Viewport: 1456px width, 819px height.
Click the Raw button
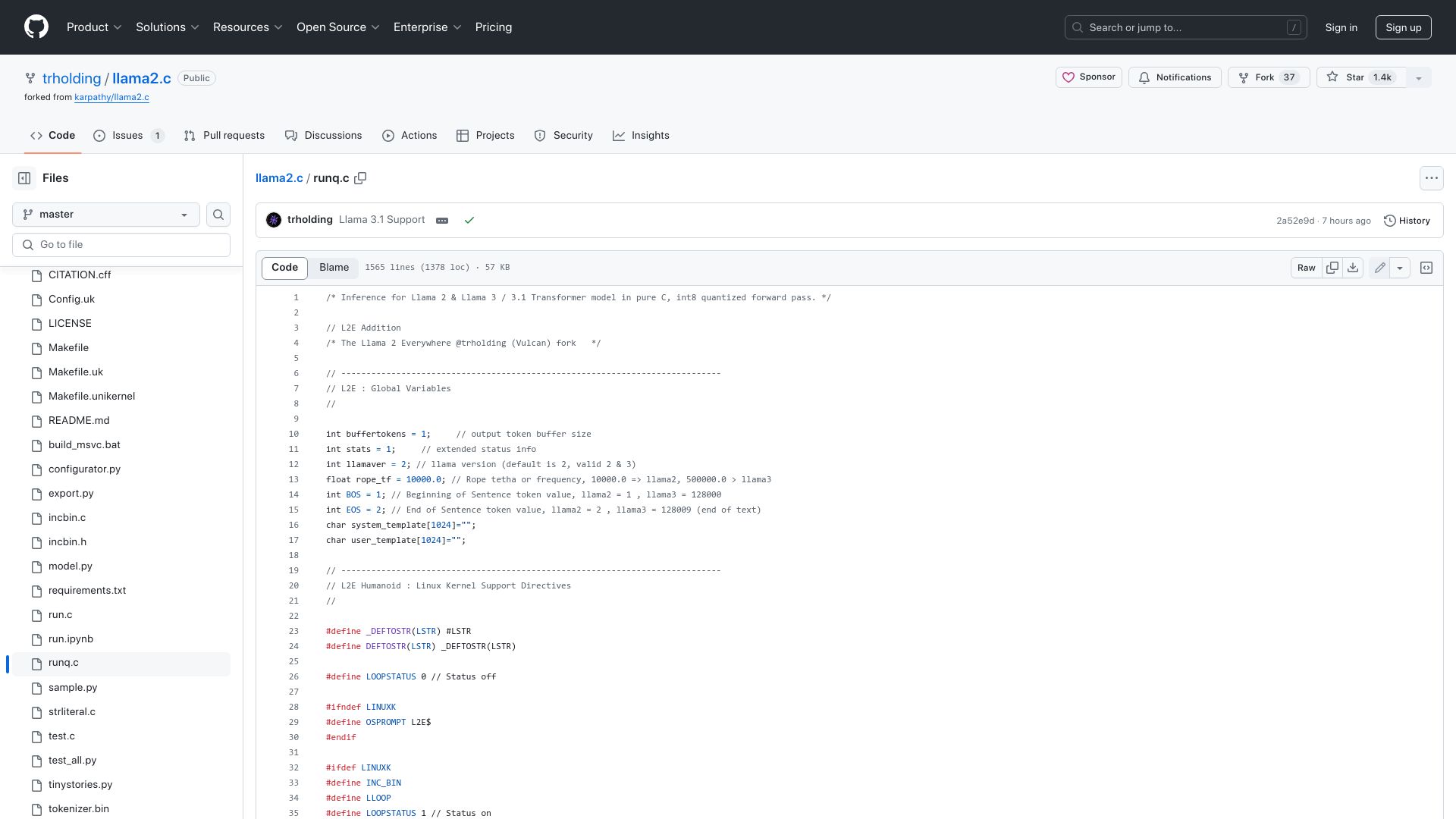coord(1306,268)
